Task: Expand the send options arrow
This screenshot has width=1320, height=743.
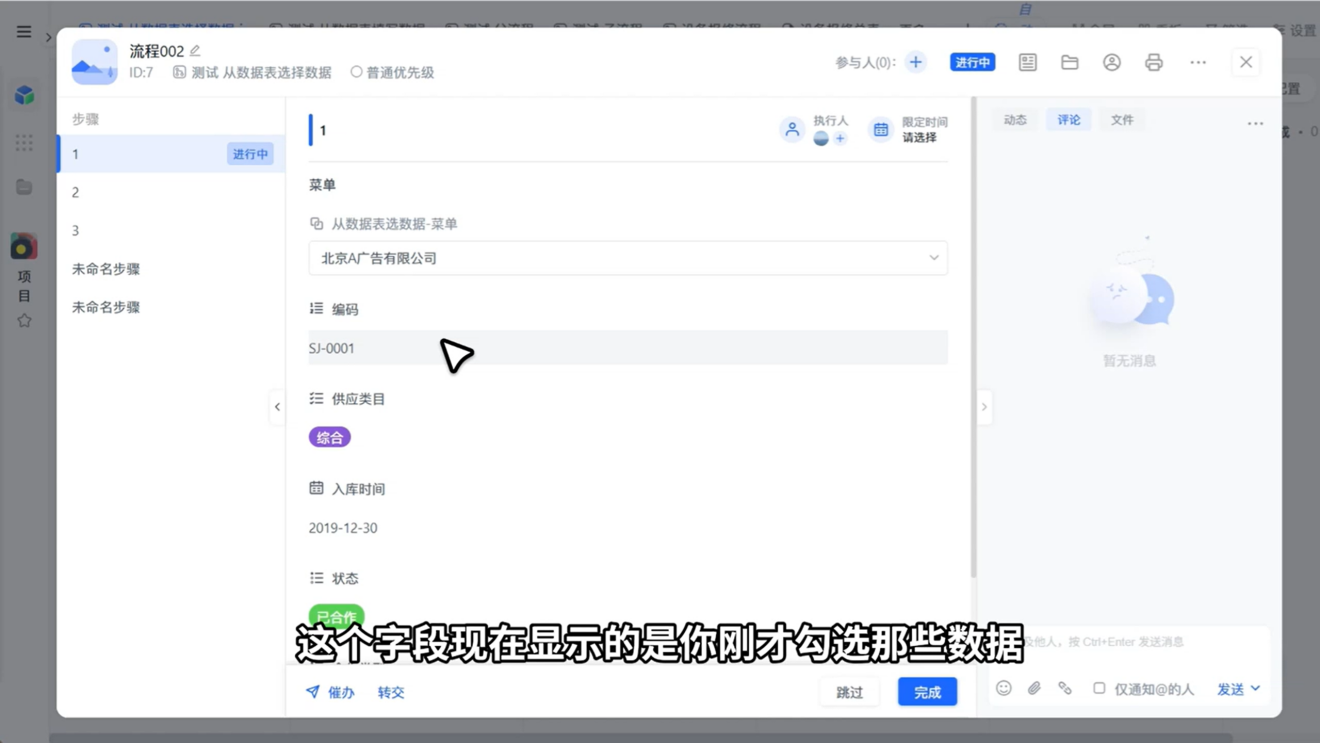Action: (1255, 689)
